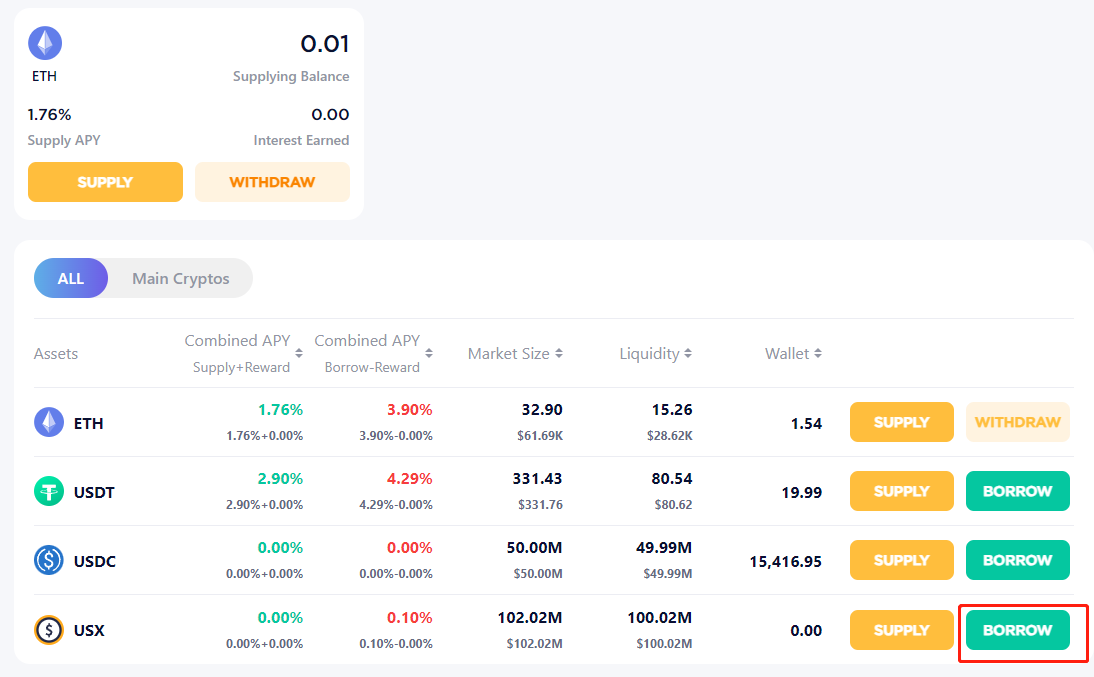This screenshot has height=677, width=1094.
Task: Click the USDT Tether icon
Action: click(49, 491)
